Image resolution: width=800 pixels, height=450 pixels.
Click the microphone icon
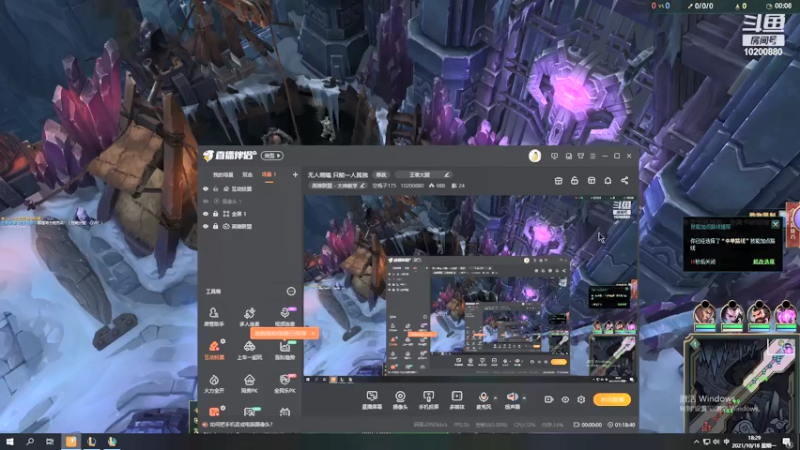(x=483, y=397)
